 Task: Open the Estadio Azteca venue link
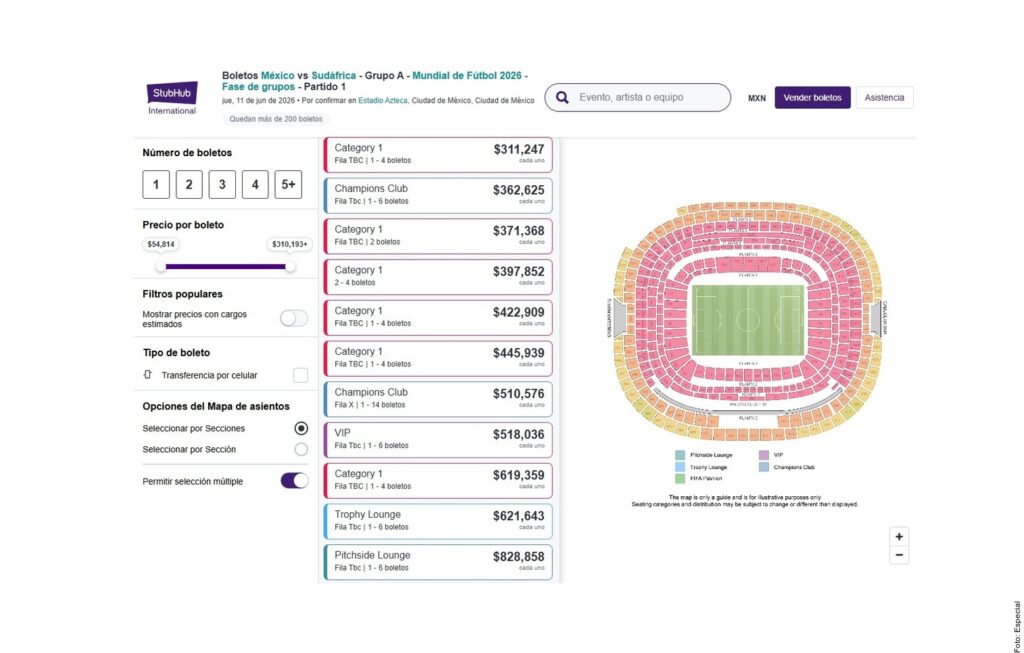(x=383, y=101)
